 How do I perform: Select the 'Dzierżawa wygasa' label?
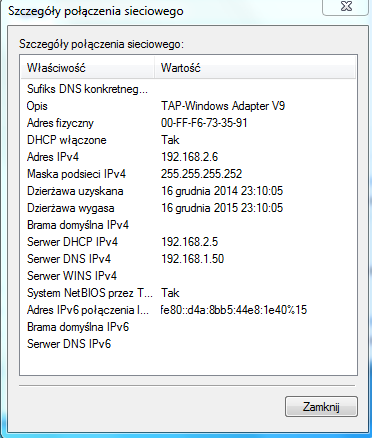tap(71, 208)
